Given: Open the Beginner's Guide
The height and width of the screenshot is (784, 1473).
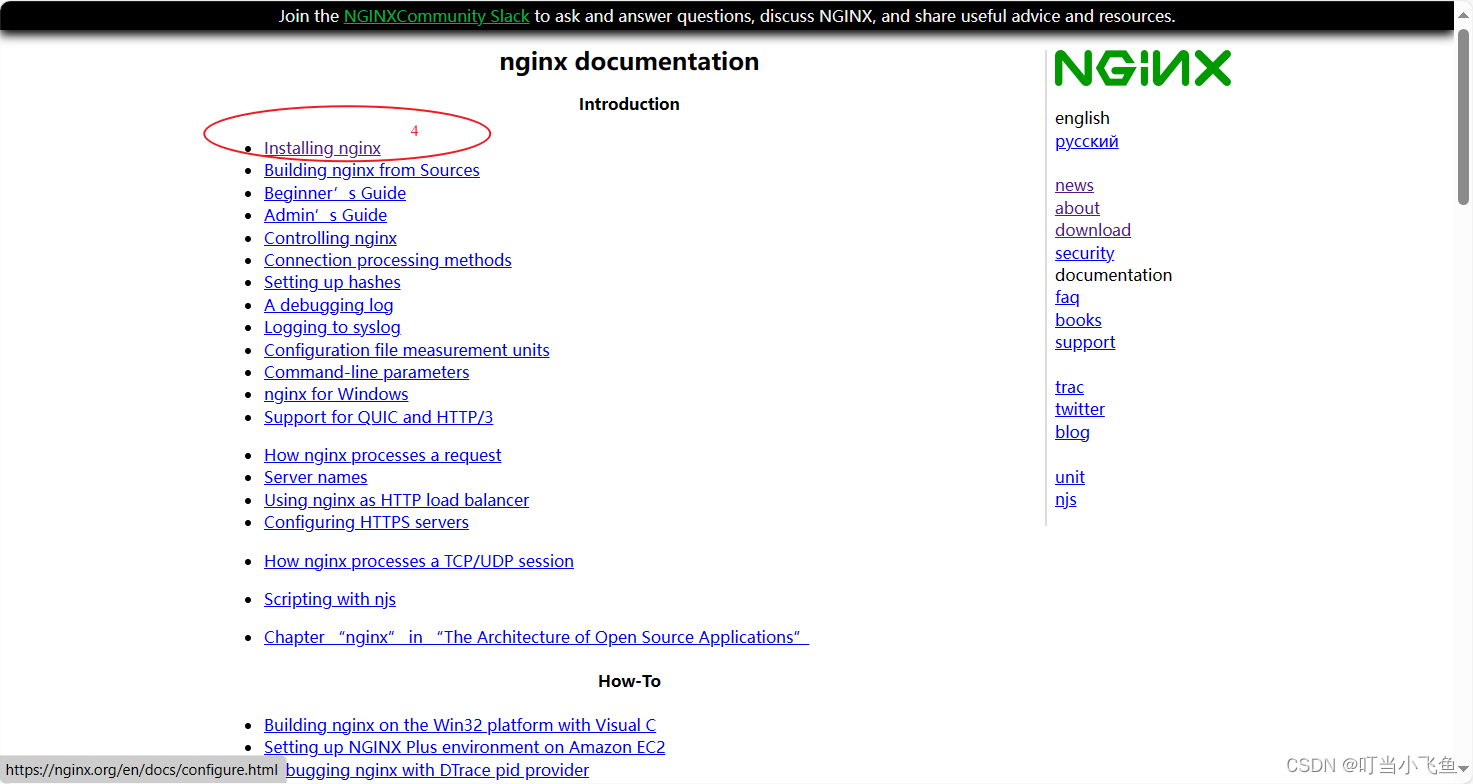Looking at the screenshot, I should [334, 193].
